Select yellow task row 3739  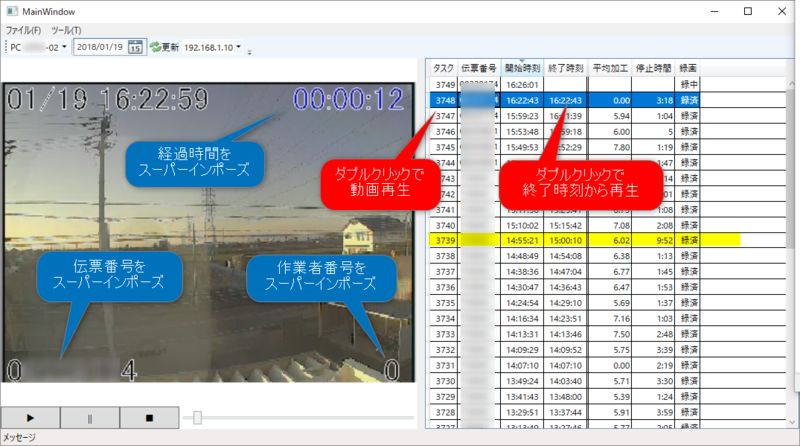click(x=584, y=240)
